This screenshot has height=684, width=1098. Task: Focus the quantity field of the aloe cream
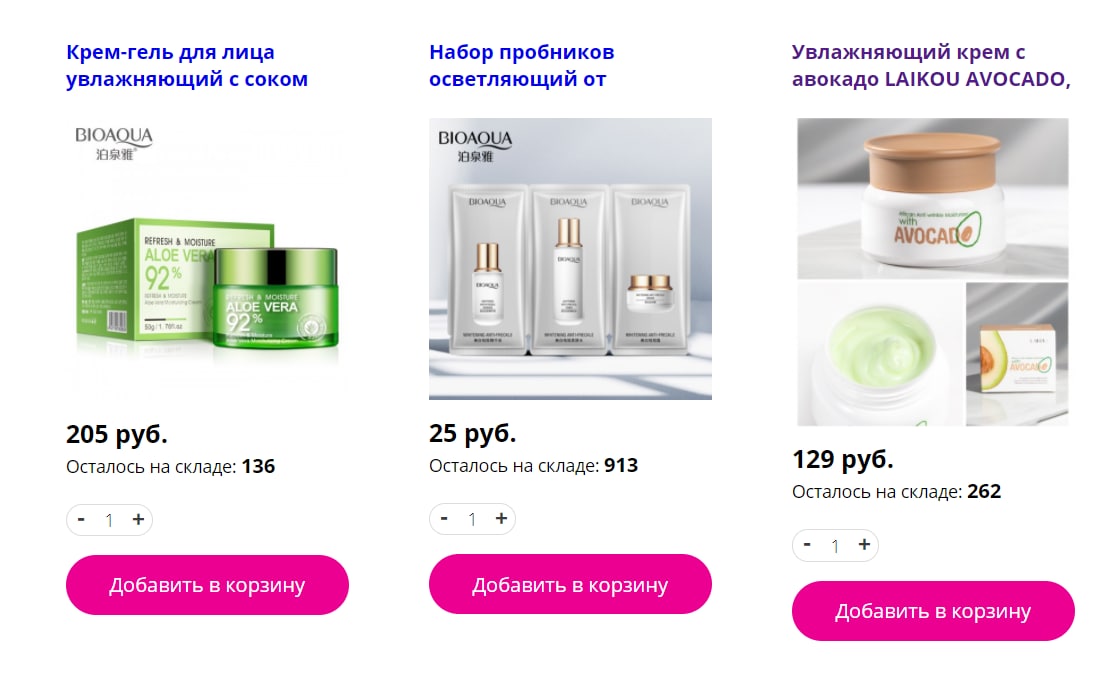click(109, 520)
